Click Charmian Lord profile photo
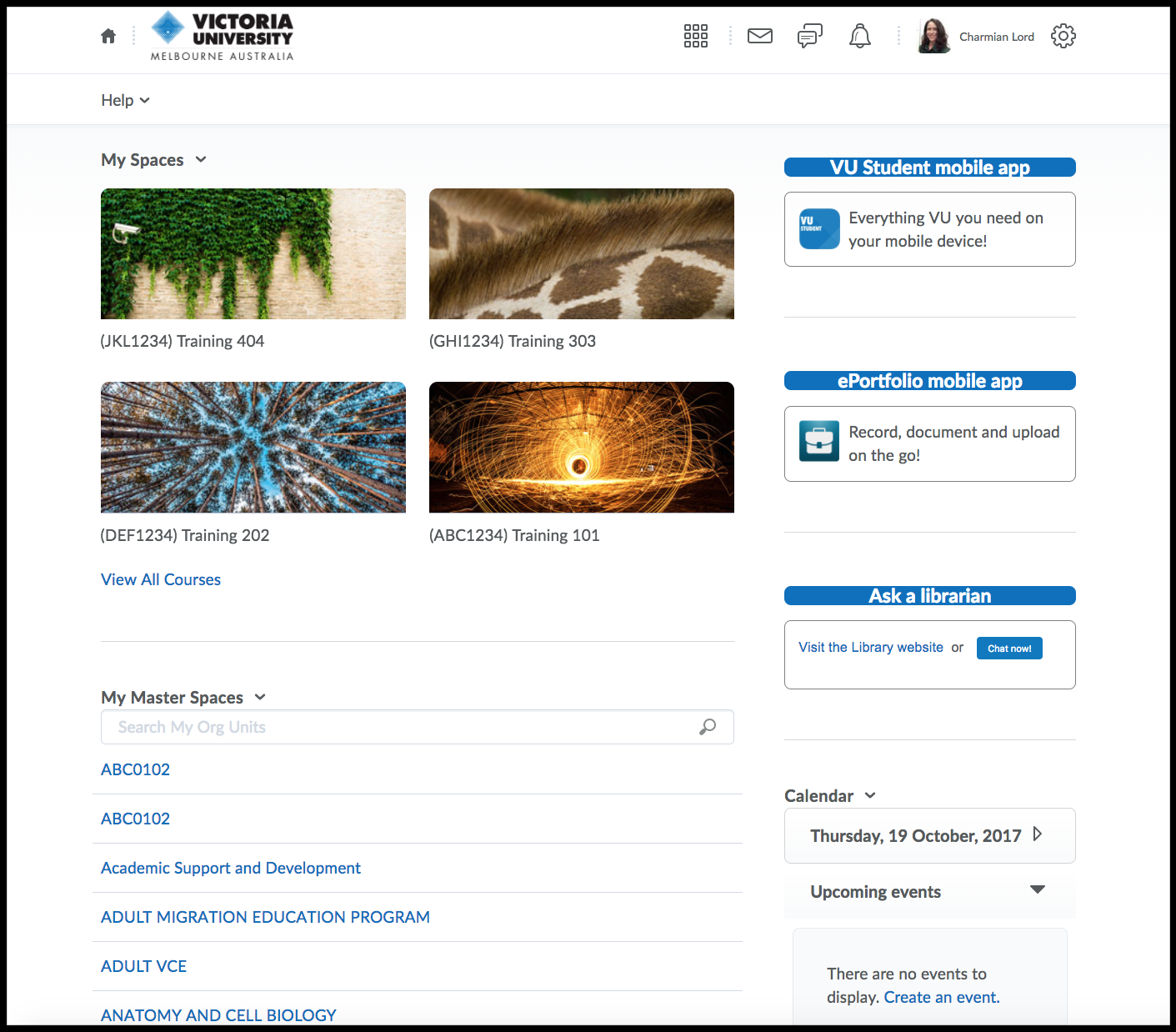The height and width of the screenshot is (1032, 1176). click(934, 36)
